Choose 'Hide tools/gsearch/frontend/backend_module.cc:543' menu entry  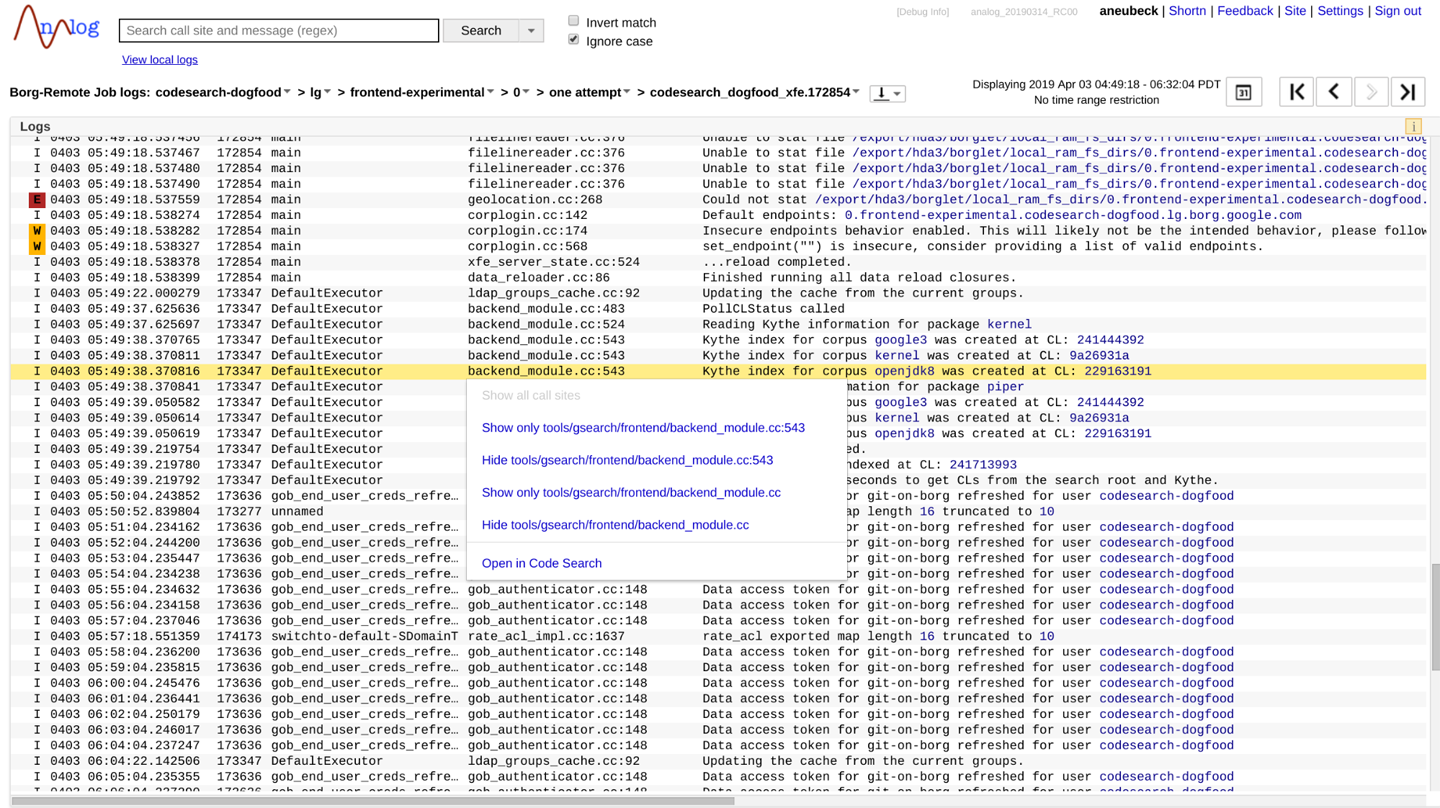click(x=627, y=460)
